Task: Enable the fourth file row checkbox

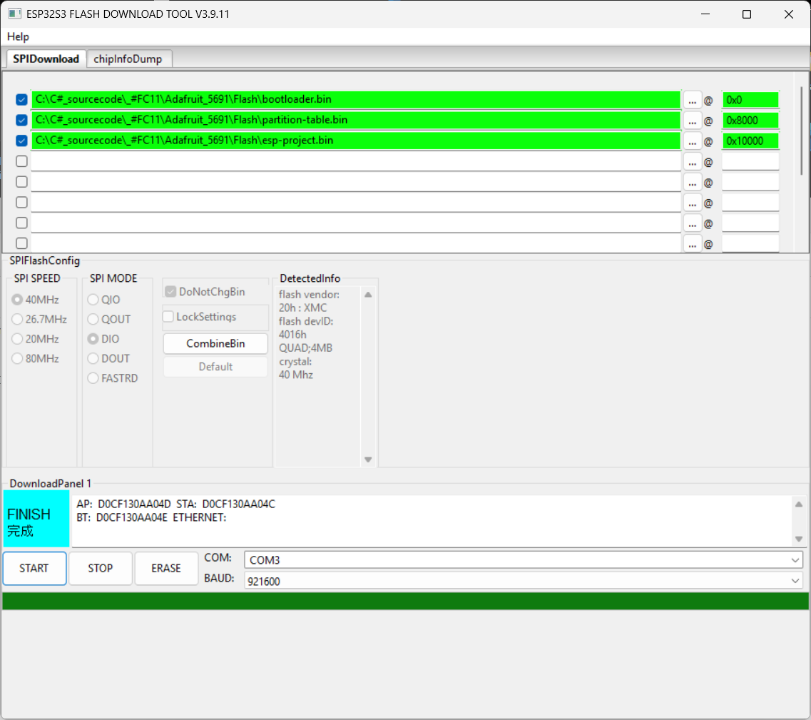Action: coord(21,161)
